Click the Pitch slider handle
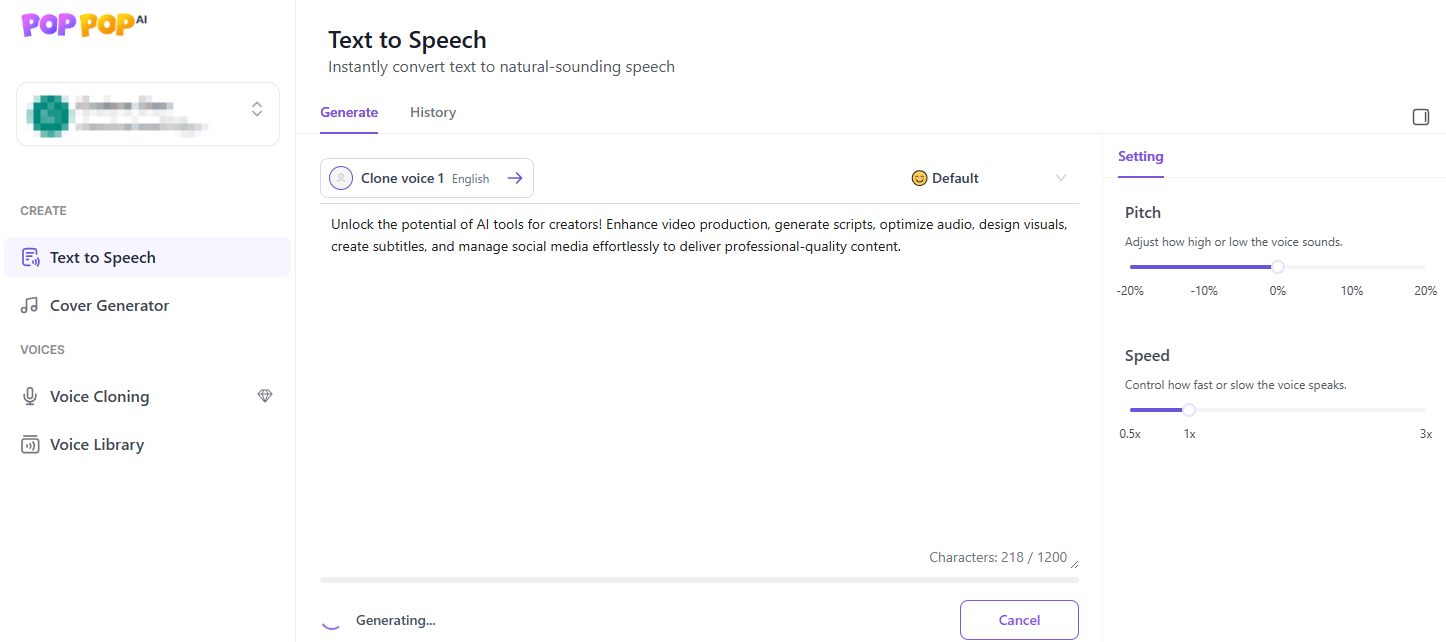This screenshot has height=642, width=1446. point(1277,267)
